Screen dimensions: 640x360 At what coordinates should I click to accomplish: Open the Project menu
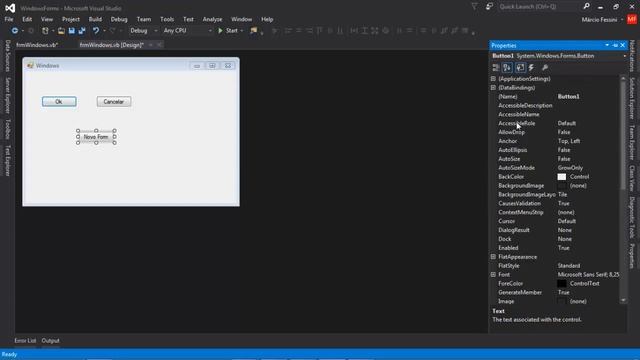coord(71,19)
